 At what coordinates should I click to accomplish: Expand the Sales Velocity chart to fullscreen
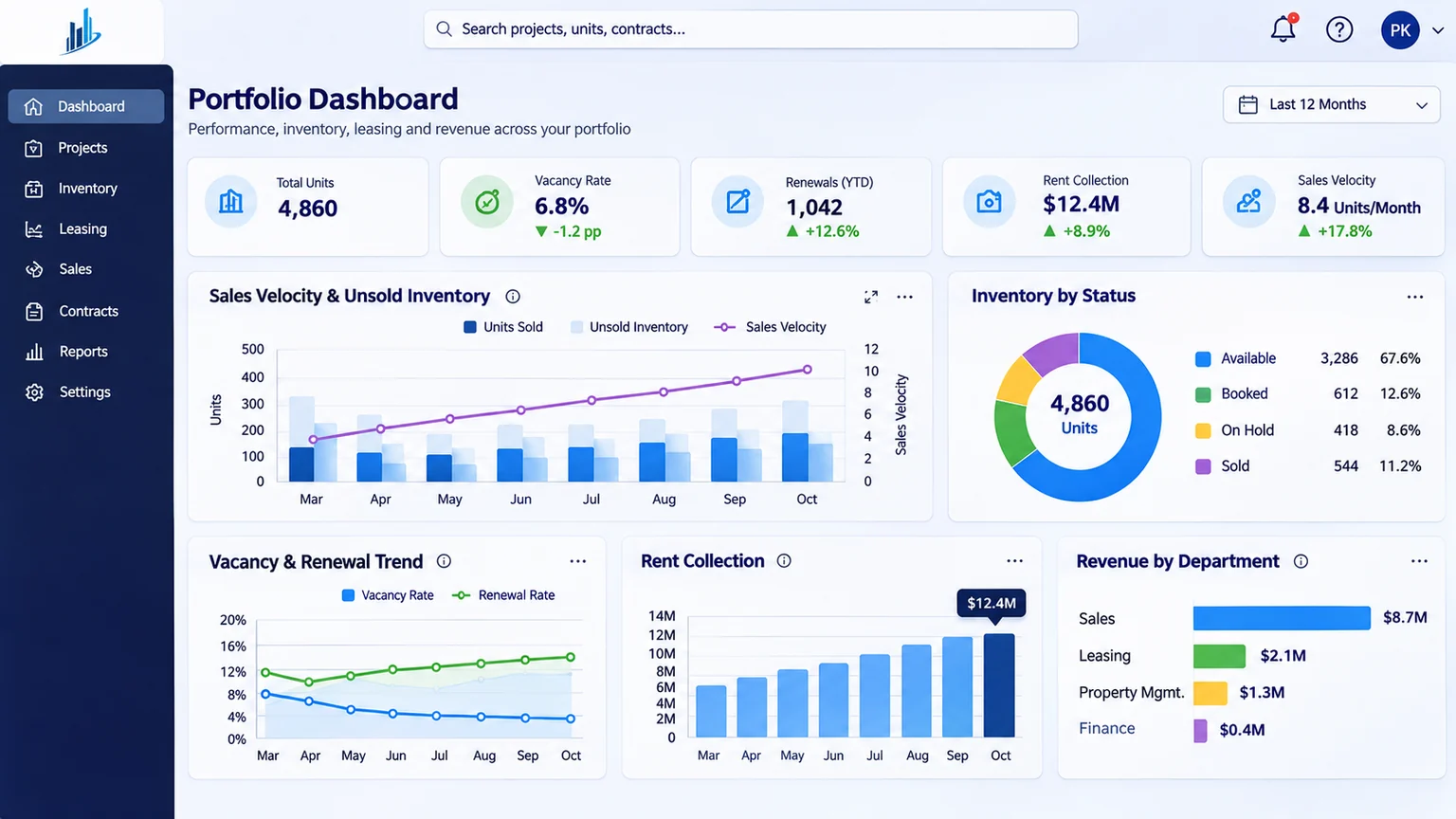click(871, 297)
